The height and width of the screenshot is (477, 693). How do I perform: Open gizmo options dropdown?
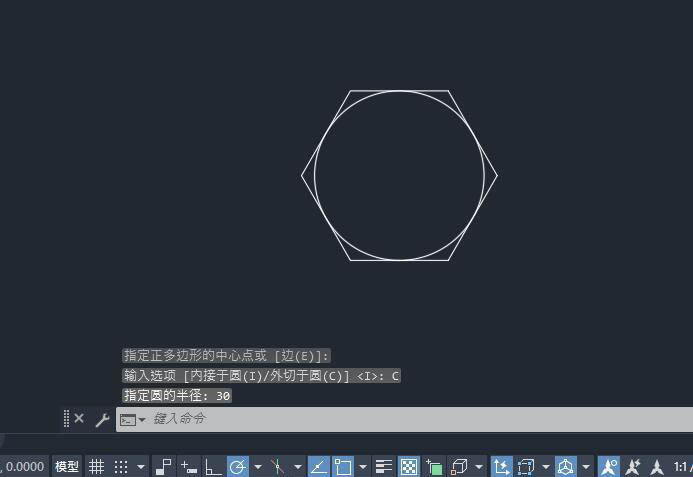point(586,467)
